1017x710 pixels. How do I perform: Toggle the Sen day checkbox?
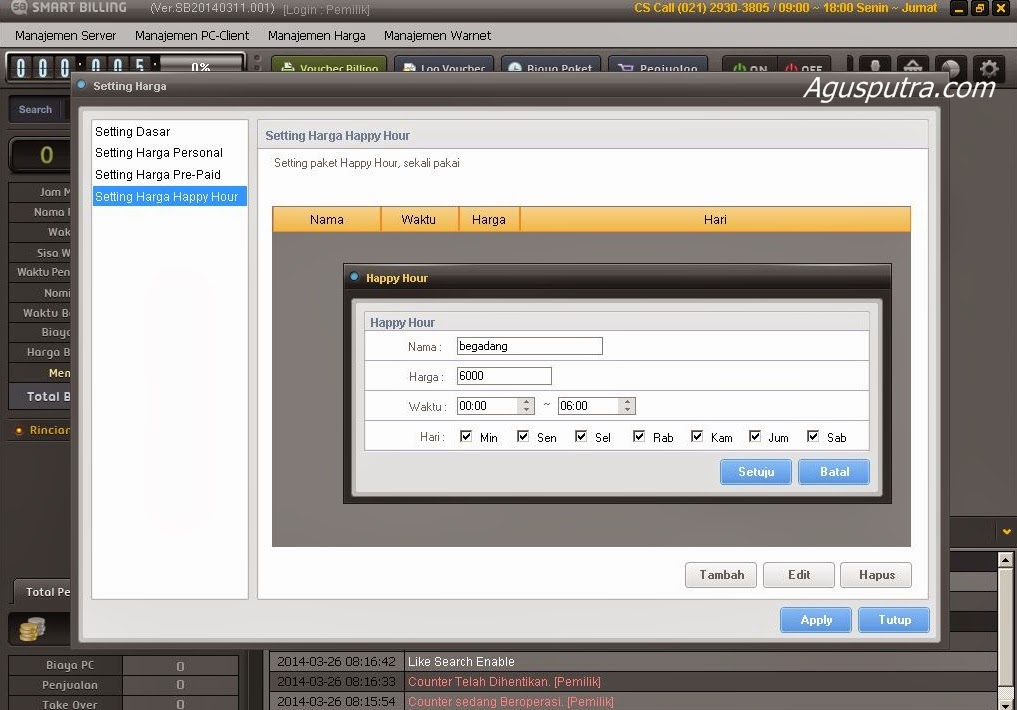coord(523,436)
